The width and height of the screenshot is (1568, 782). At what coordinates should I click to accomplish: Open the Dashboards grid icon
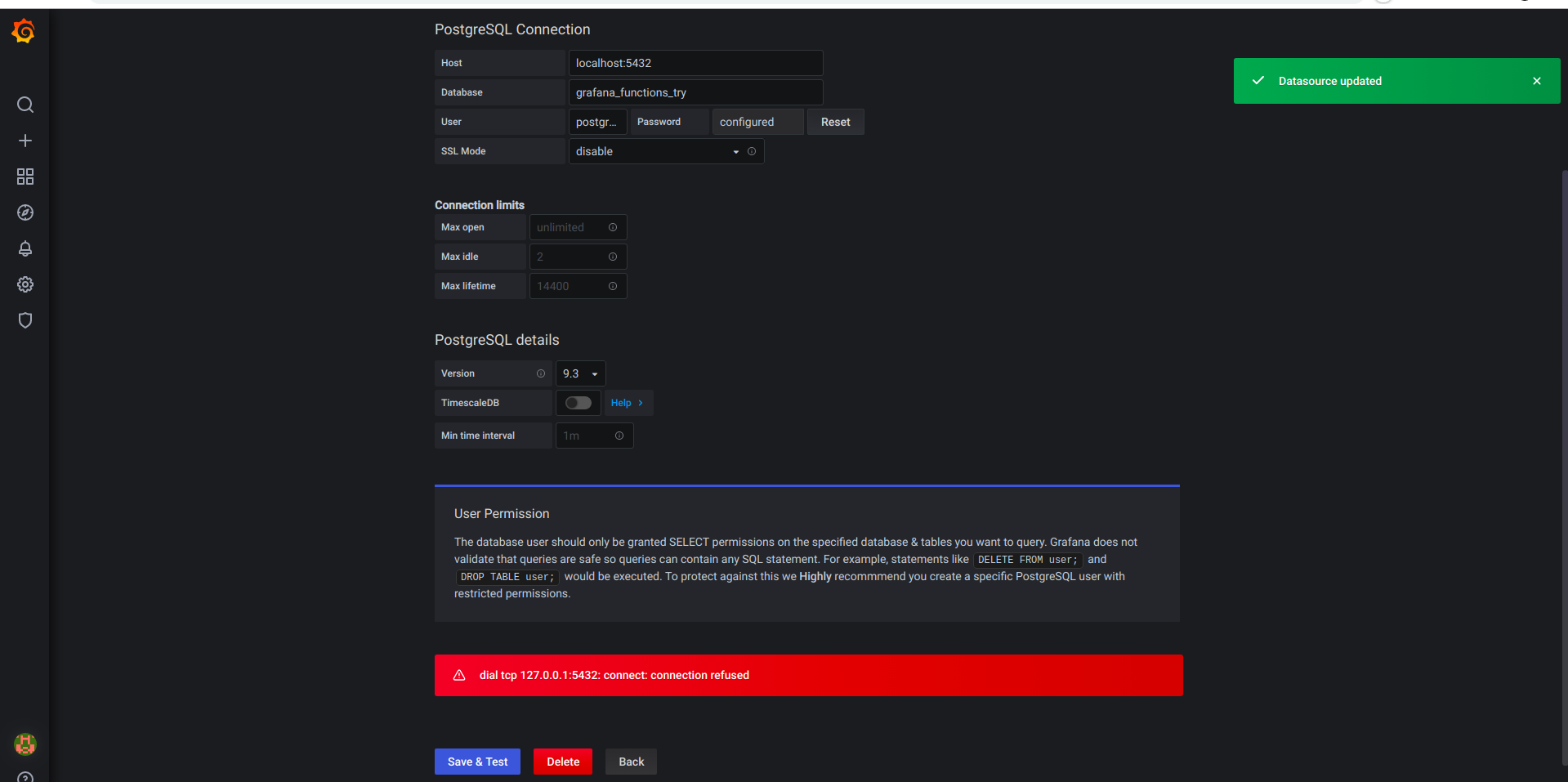[x=25, y=177]
